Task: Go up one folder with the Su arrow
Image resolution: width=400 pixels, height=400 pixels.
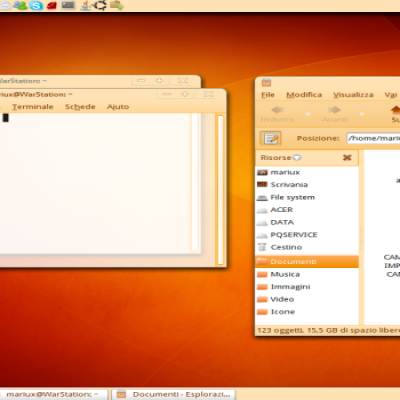Action: [x=396, y=114]
